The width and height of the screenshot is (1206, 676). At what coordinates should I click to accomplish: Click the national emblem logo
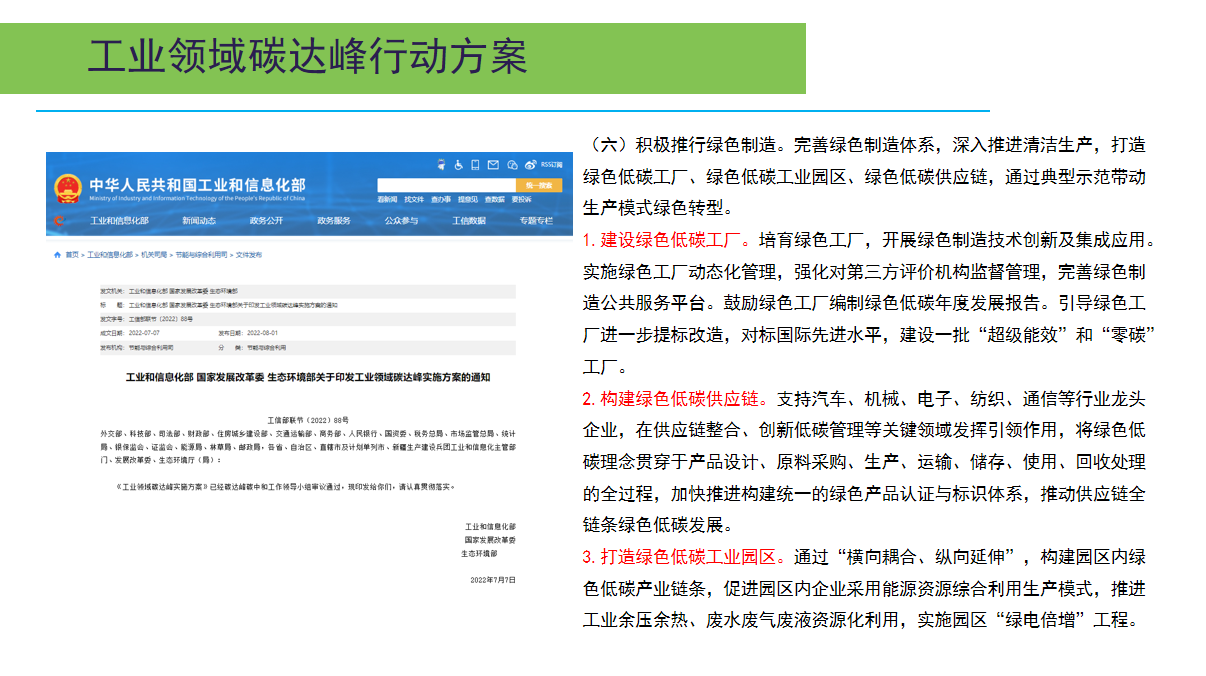pyautogui.click(x=67, y=188)
